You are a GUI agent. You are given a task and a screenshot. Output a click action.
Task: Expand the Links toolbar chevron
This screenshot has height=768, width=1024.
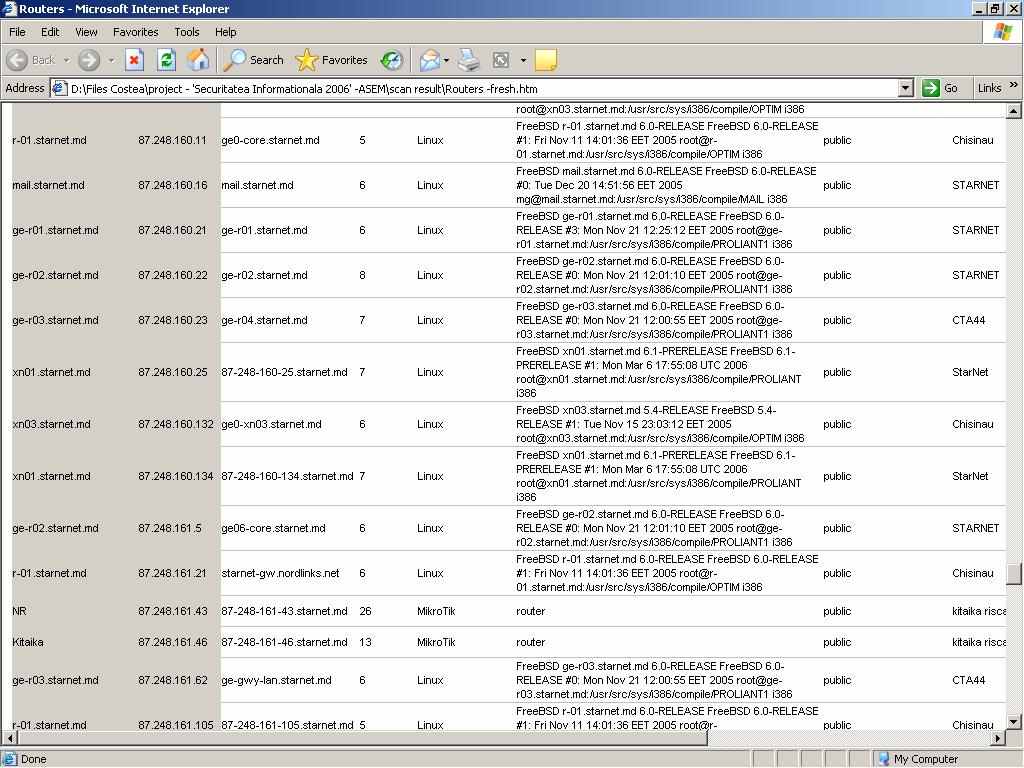tap(1014, 85)
